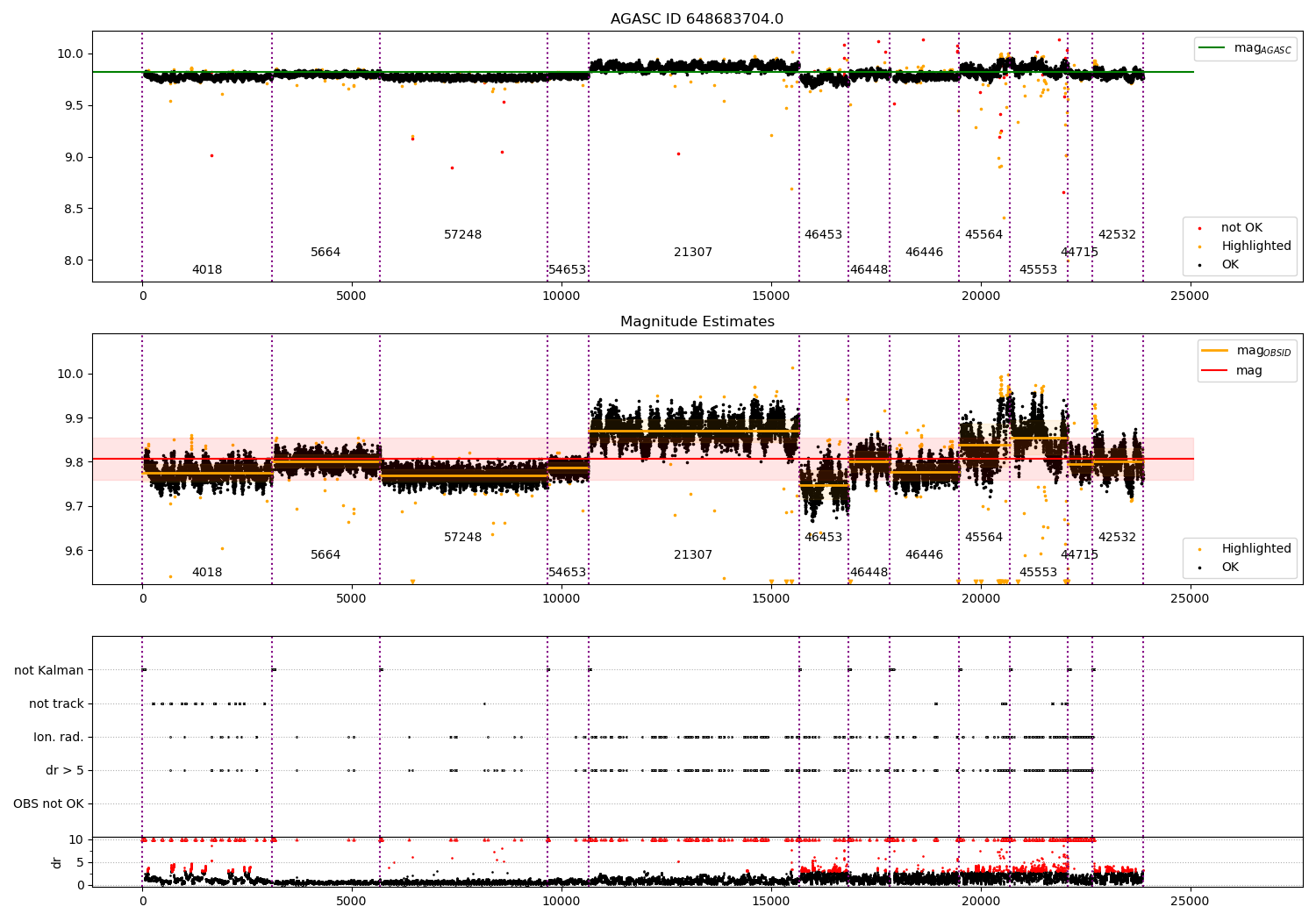Click the red 'mag' legend line sample
Viewport: 1316px width, 921px height.
[x=1216, y=371]
